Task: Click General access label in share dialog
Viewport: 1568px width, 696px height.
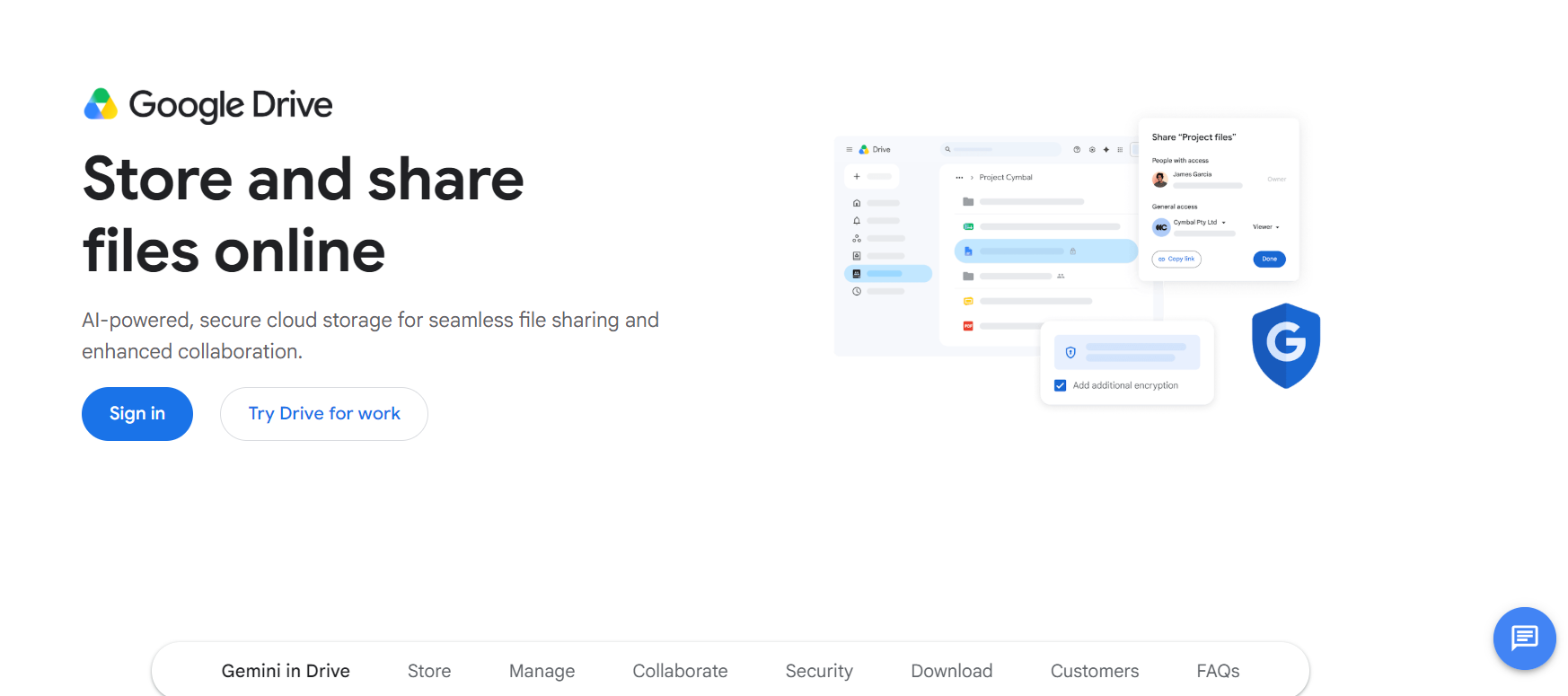Action: 1175,207
